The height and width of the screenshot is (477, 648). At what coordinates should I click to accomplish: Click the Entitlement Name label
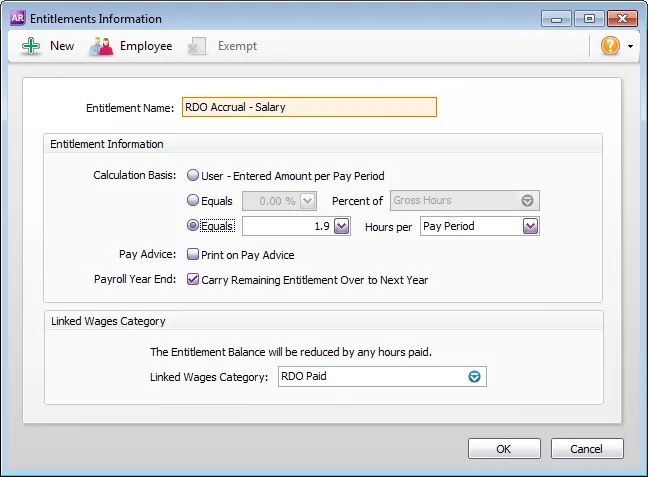pyautogui.click(x=130, y=108)
